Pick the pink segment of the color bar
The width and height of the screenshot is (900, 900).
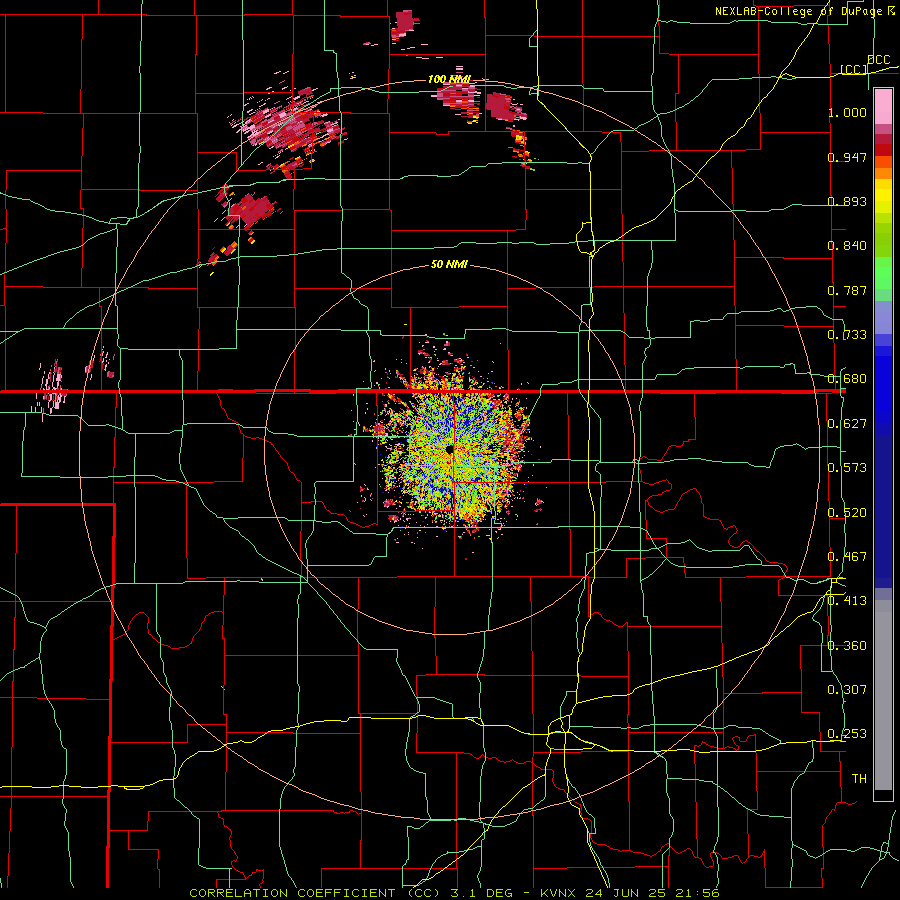point(883,106)
